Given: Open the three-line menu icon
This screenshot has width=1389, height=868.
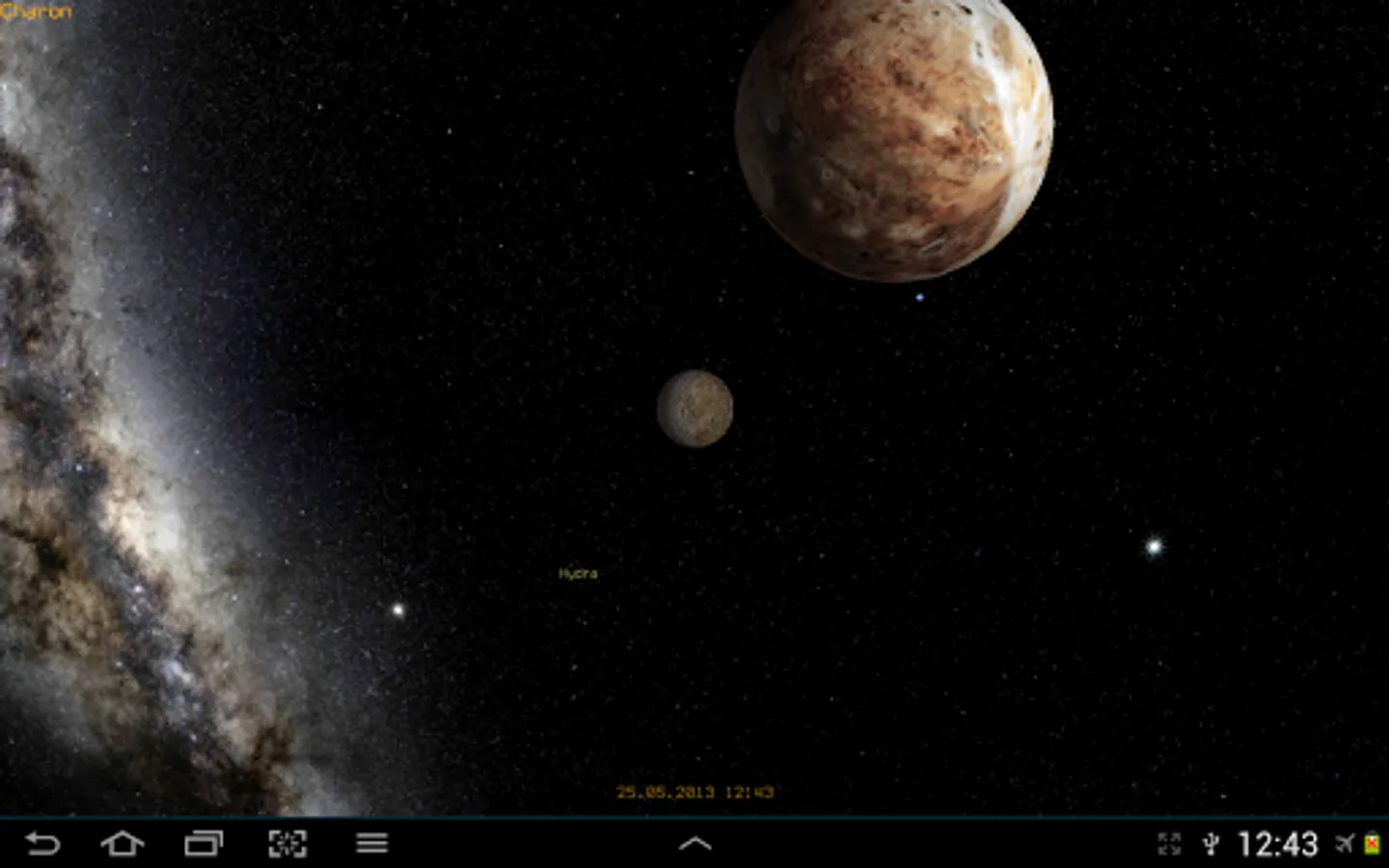Looking at the screenshot, I should [371, 844].
